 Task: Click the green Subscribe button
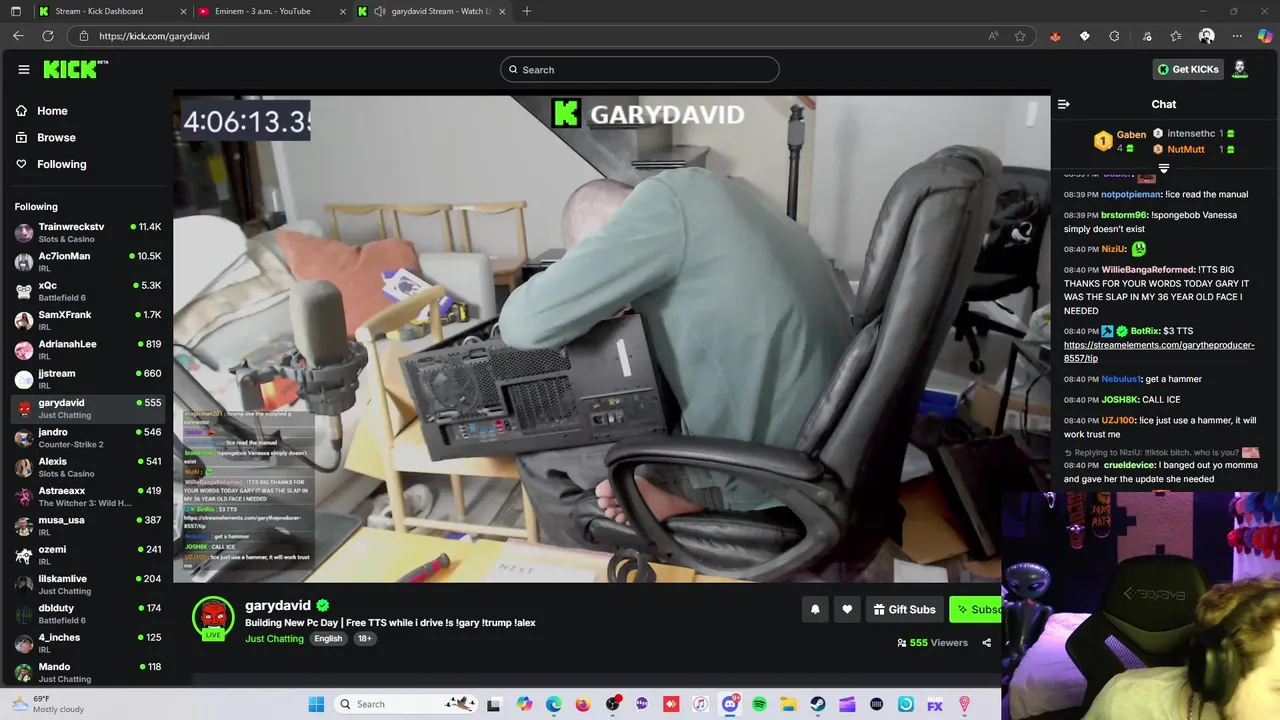975,609
